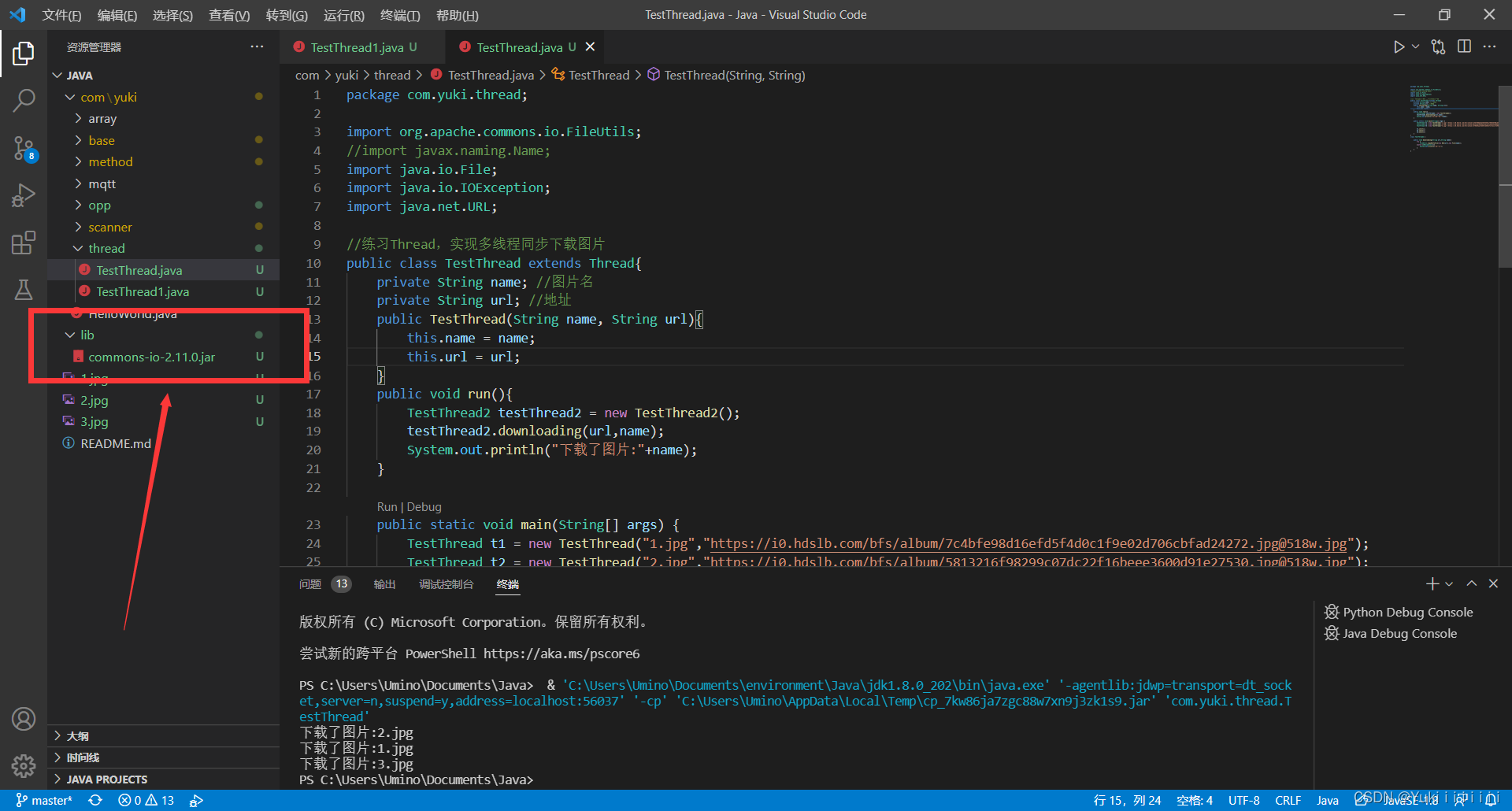Run the Java file with play button
Screen dimensions: 1512x811
1399,47
